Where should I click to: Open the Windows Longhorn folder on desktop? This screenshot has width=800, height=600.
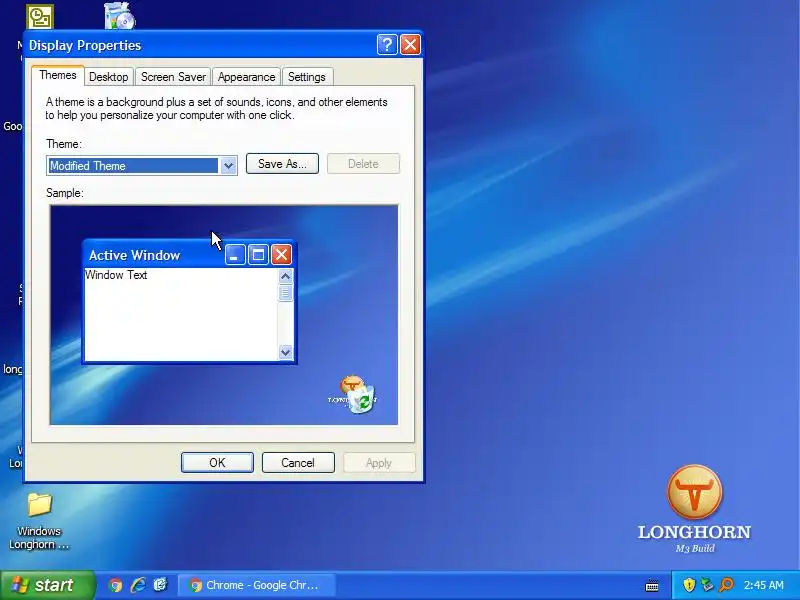(39, 520)
